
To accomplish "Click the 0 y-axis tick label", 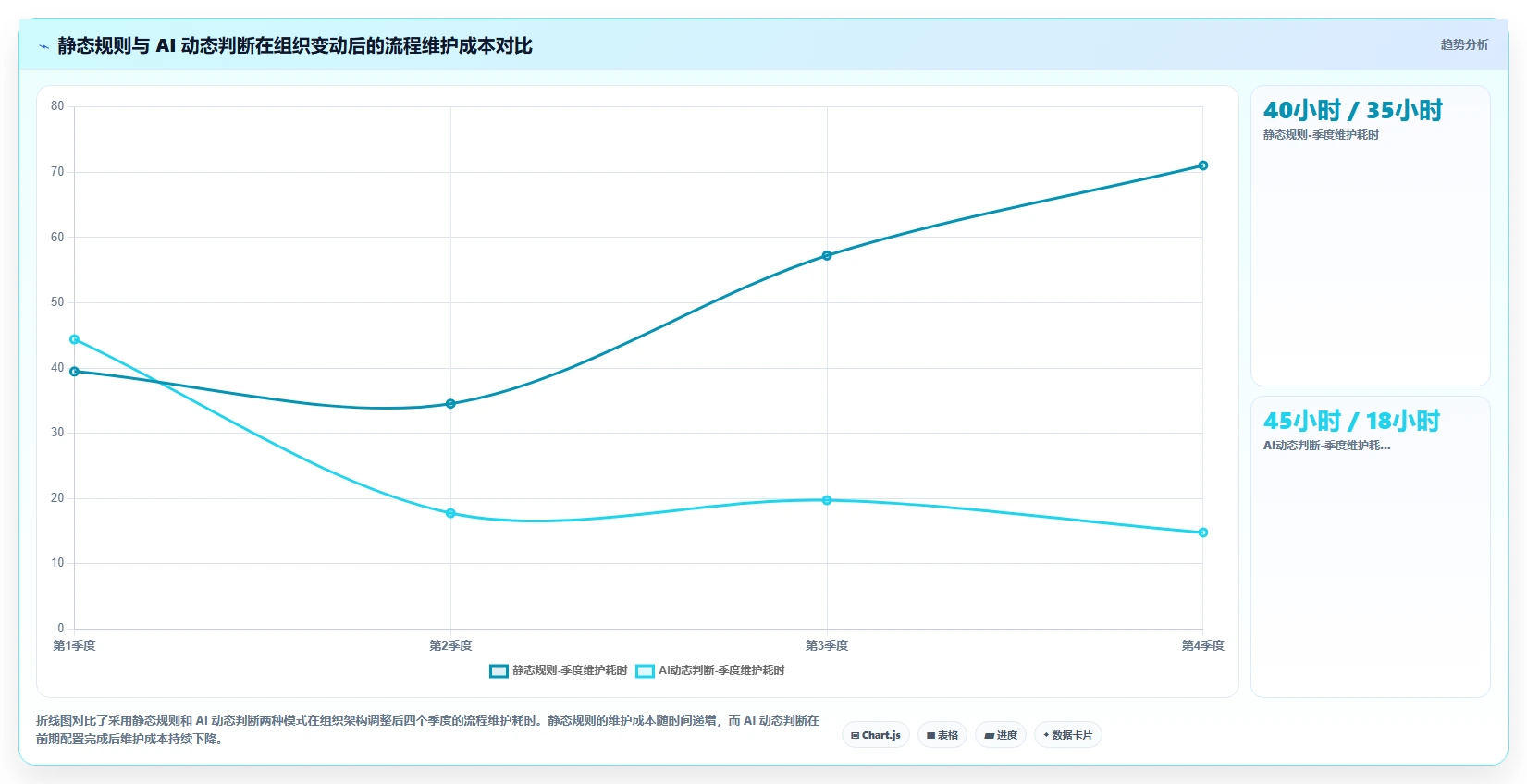I will tap(61, 629).
